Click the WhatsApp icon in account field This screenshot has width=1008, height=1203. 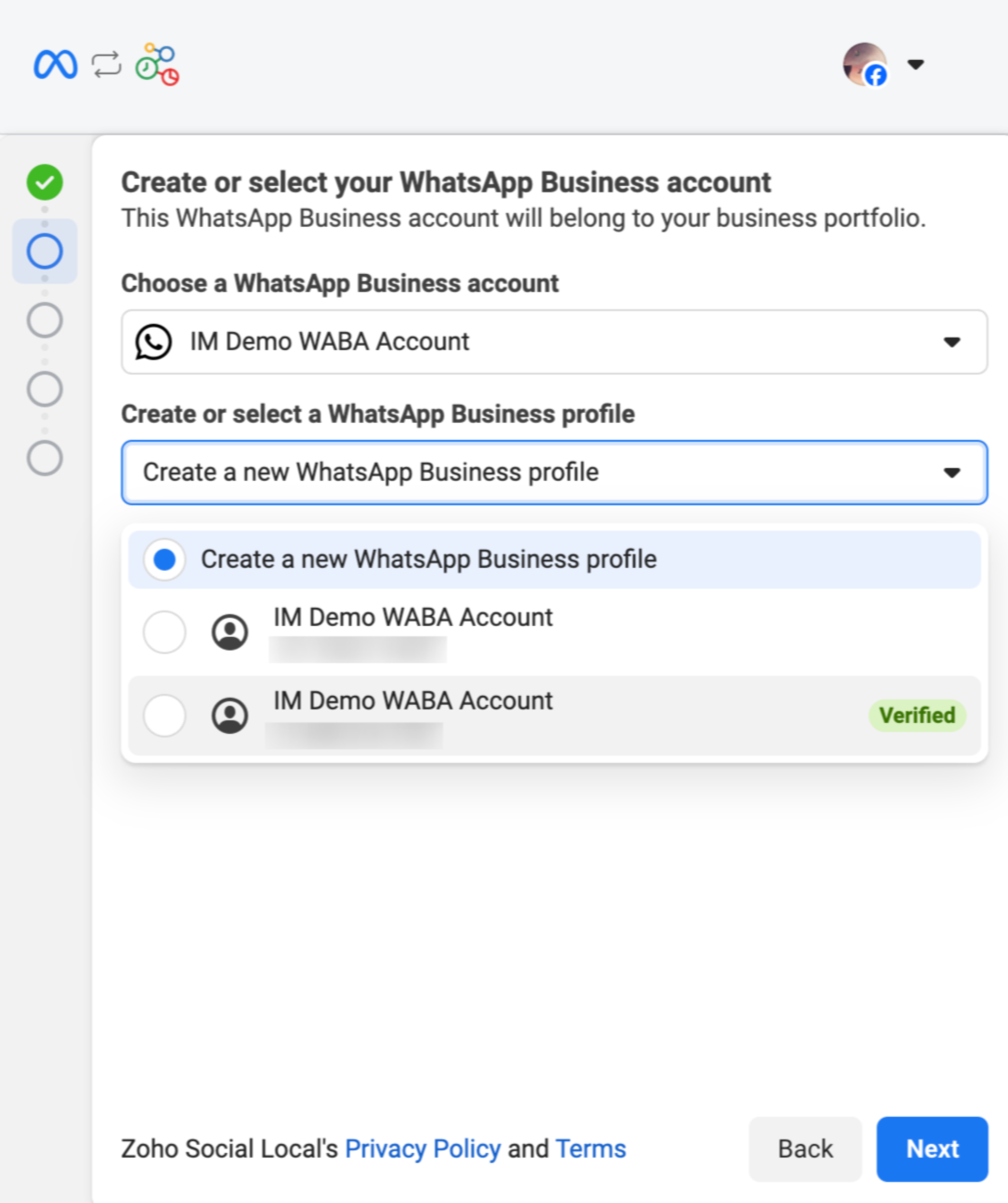tap(153, 342)
